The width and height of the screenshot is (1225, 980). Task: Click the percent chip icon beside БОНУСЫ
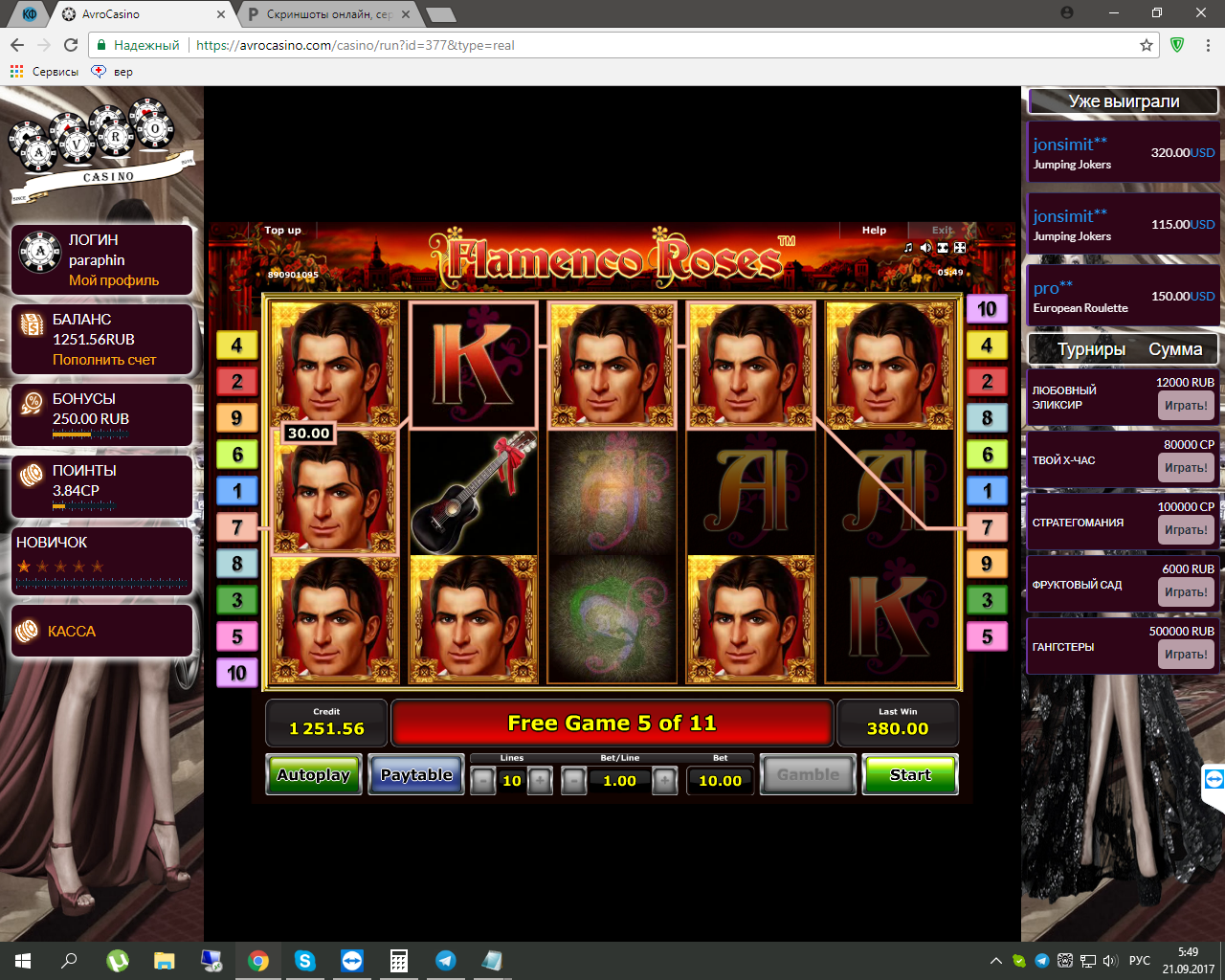pyautogui.click(x=33, y=404)
